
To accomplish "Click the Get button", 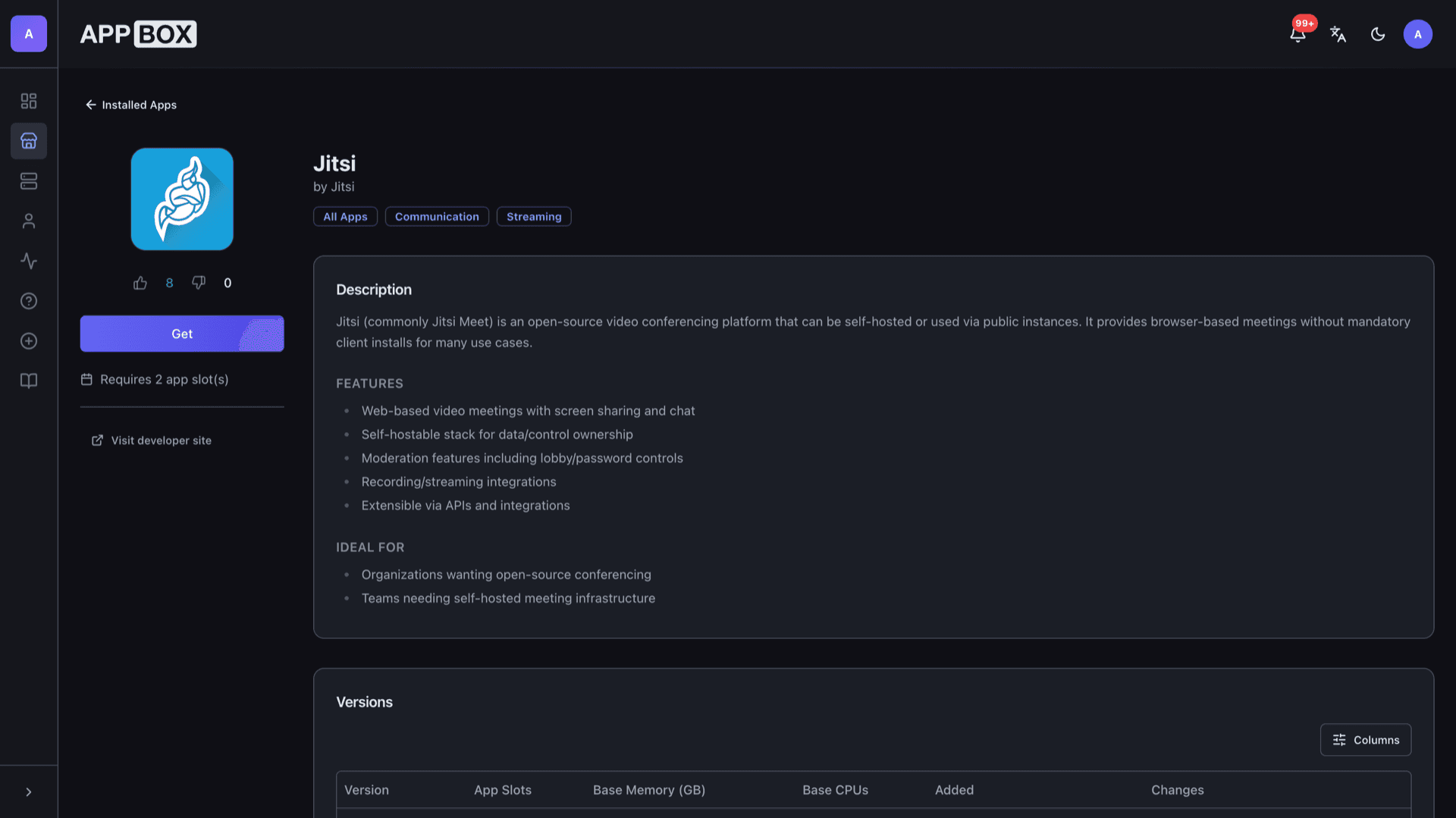I will point(182,334).
